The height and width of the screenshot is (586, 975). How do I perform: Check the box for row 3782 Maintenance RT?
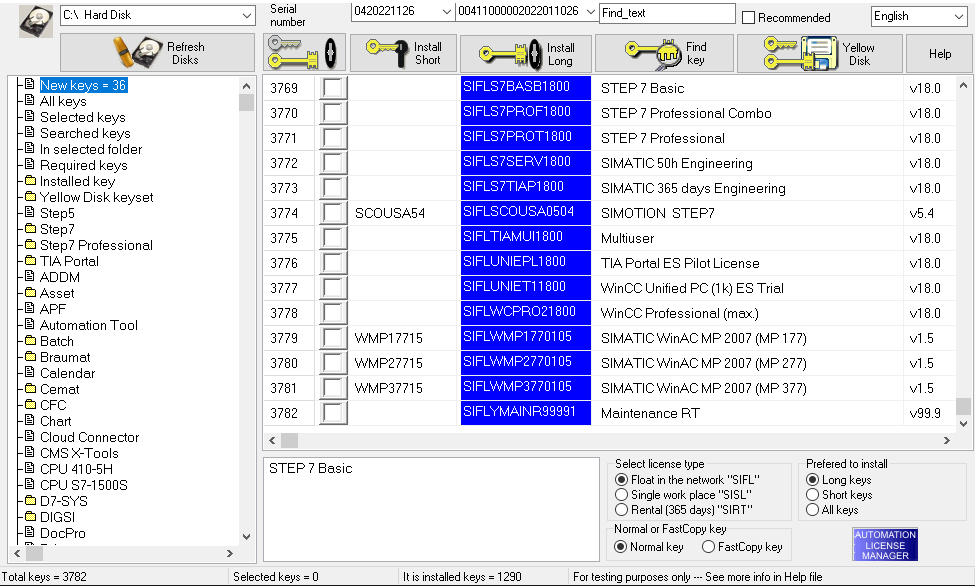333,412
